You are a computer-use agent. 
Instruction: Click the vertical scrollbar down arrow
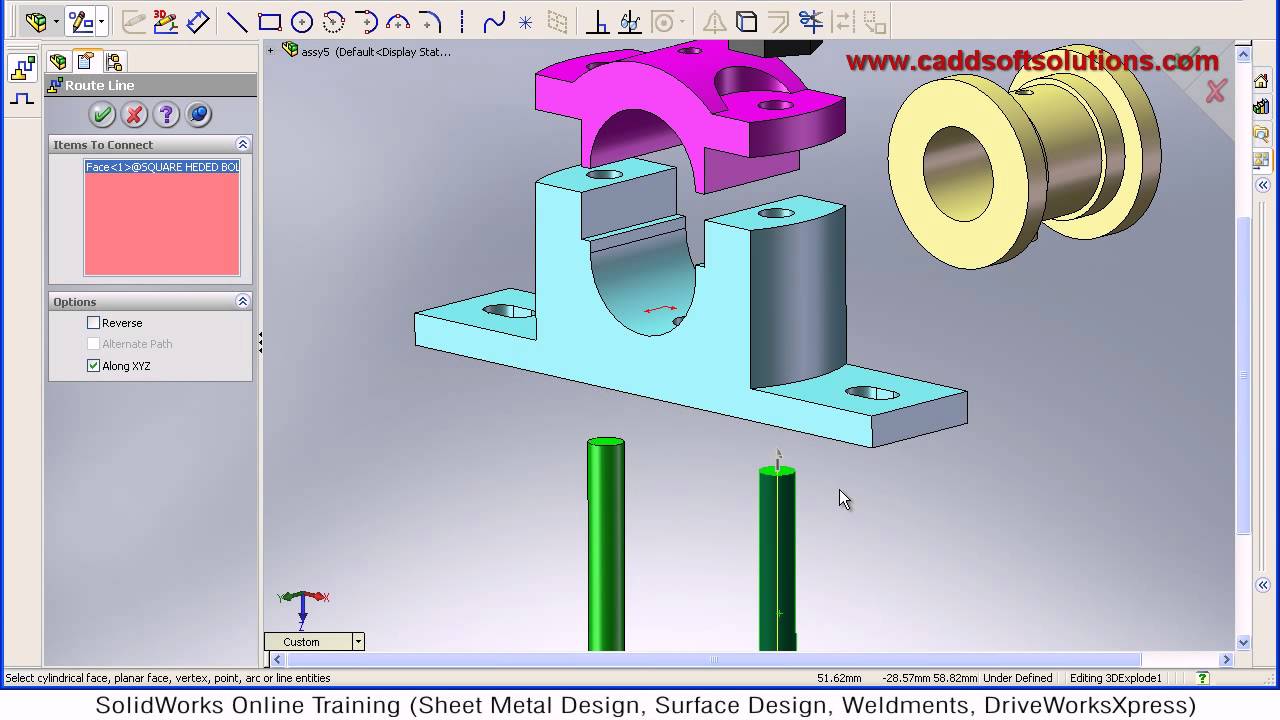[1244, 643]
